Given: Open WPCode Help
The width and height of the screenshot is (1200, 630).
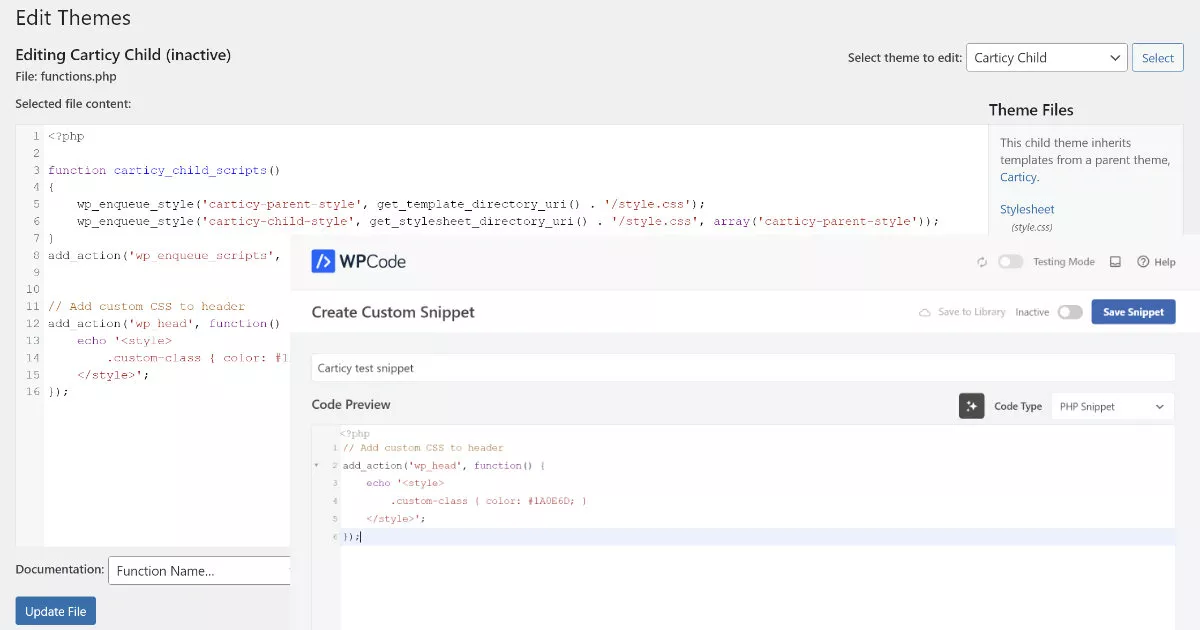Looking at the screenshot, I should tap(1156, 262).
